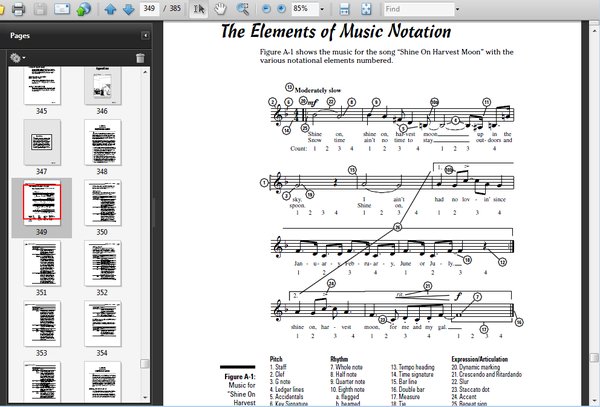This screenshot has width=600, height=407.
Task: Zoom in with the plus button
Action: (x=281, y=9)
